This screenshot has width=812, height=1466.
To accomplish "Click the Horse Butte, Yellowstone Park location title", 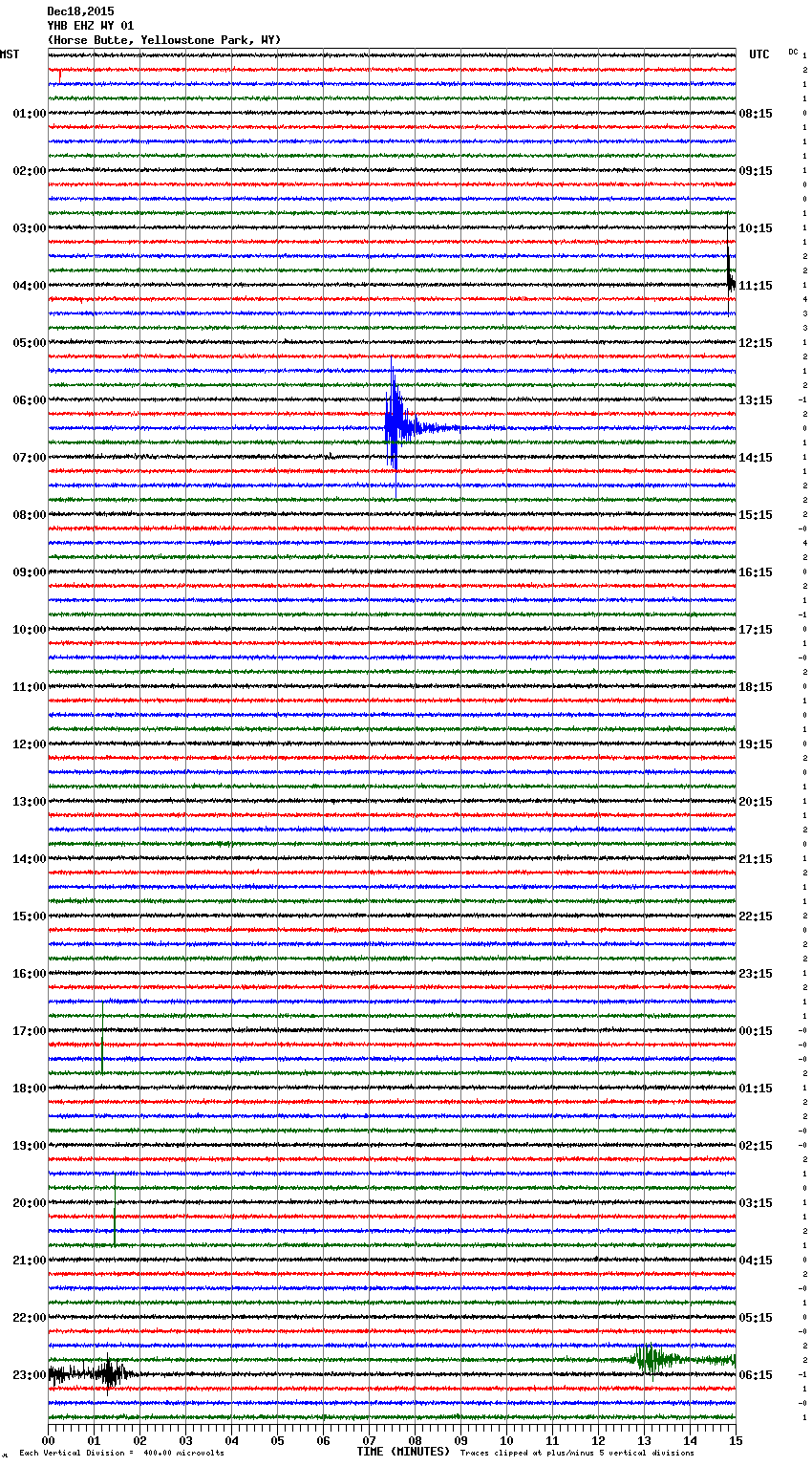I will 164,40.
